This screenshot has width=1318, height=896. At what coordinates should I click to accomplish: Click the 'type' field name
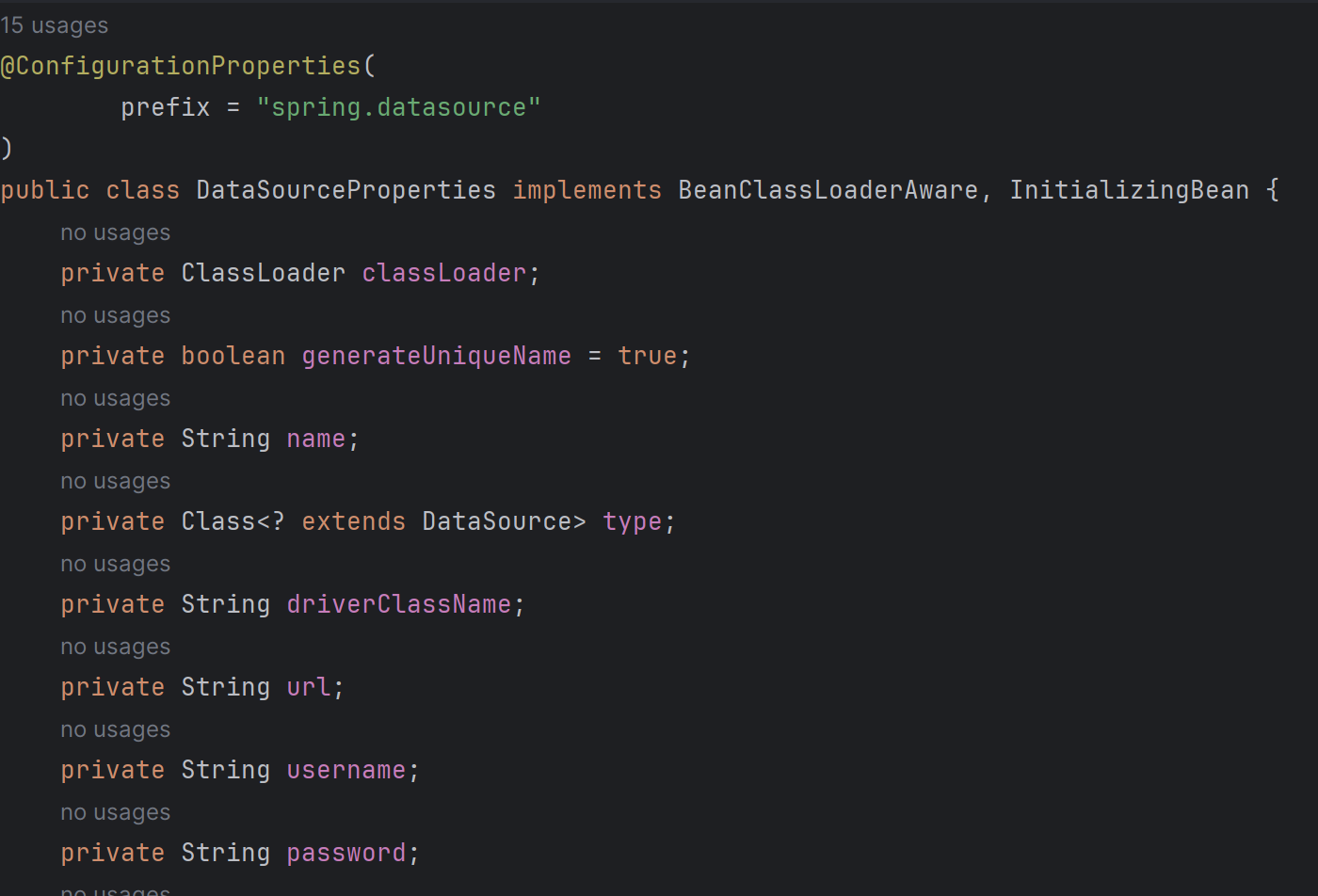pos(633,521)
